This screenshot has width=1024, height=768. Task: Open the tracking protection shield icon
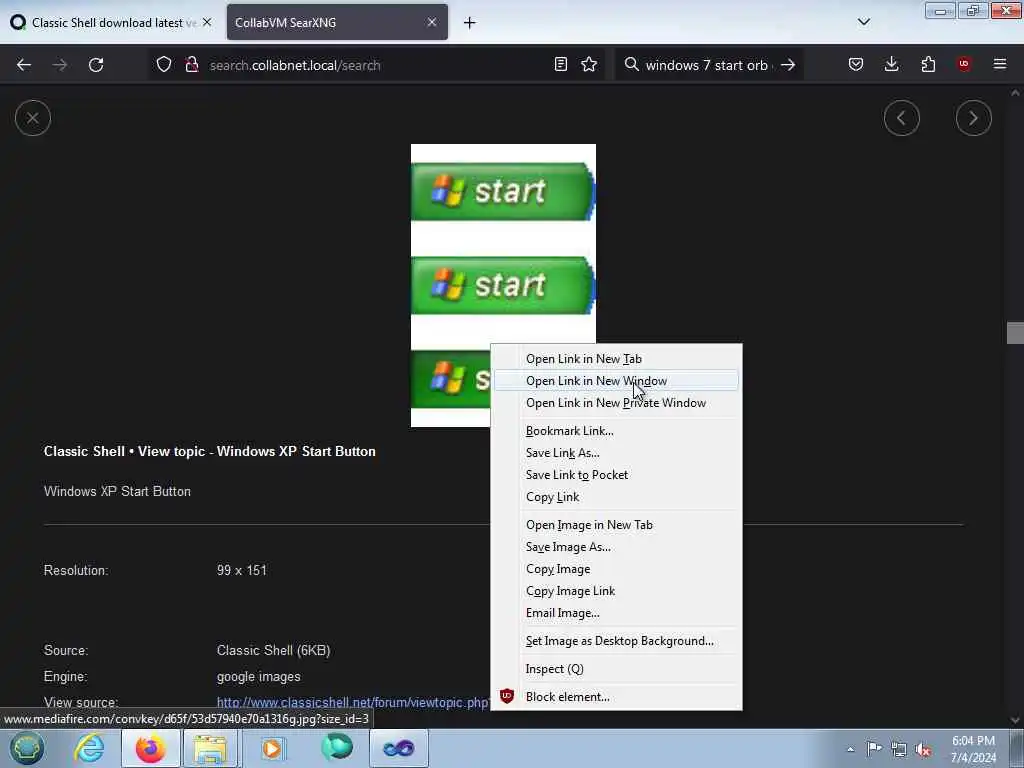164,65
